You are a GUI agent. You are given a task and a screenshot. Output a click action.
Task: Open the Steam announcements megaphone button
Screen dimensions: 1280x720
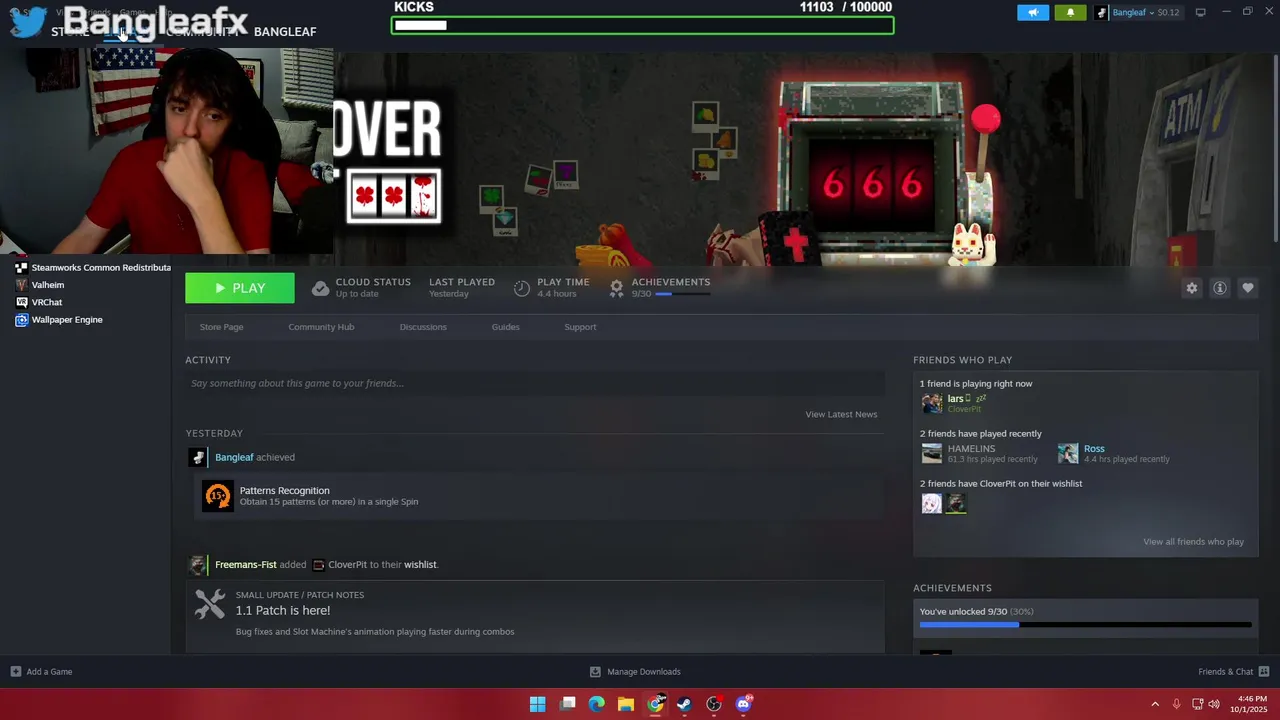[1033, 12]
